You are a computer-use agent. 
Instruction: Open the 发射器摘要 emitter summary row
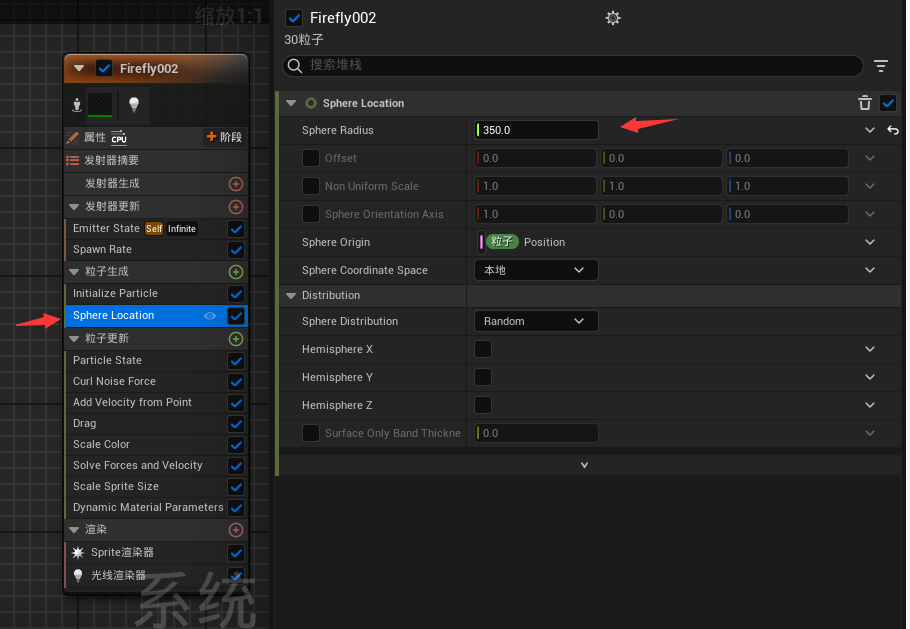tap(156, 161)
